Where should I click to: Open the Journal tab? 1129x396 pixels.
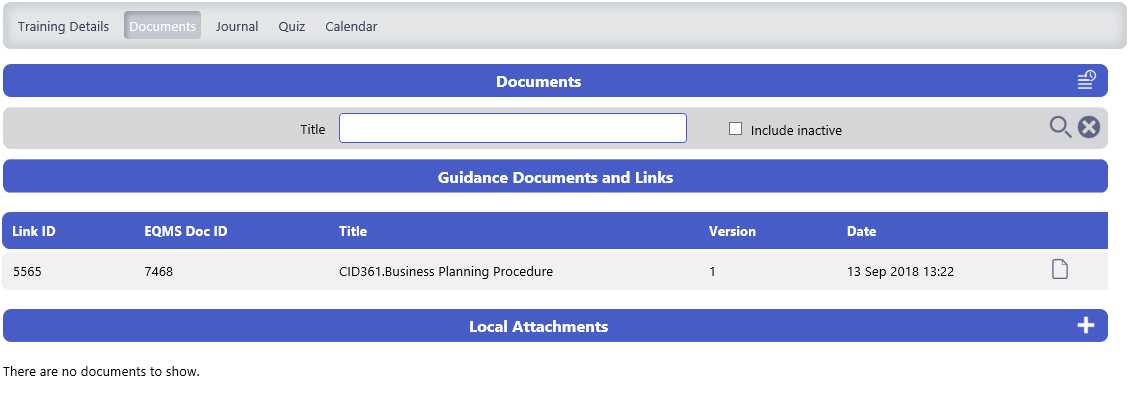[237, 27]
